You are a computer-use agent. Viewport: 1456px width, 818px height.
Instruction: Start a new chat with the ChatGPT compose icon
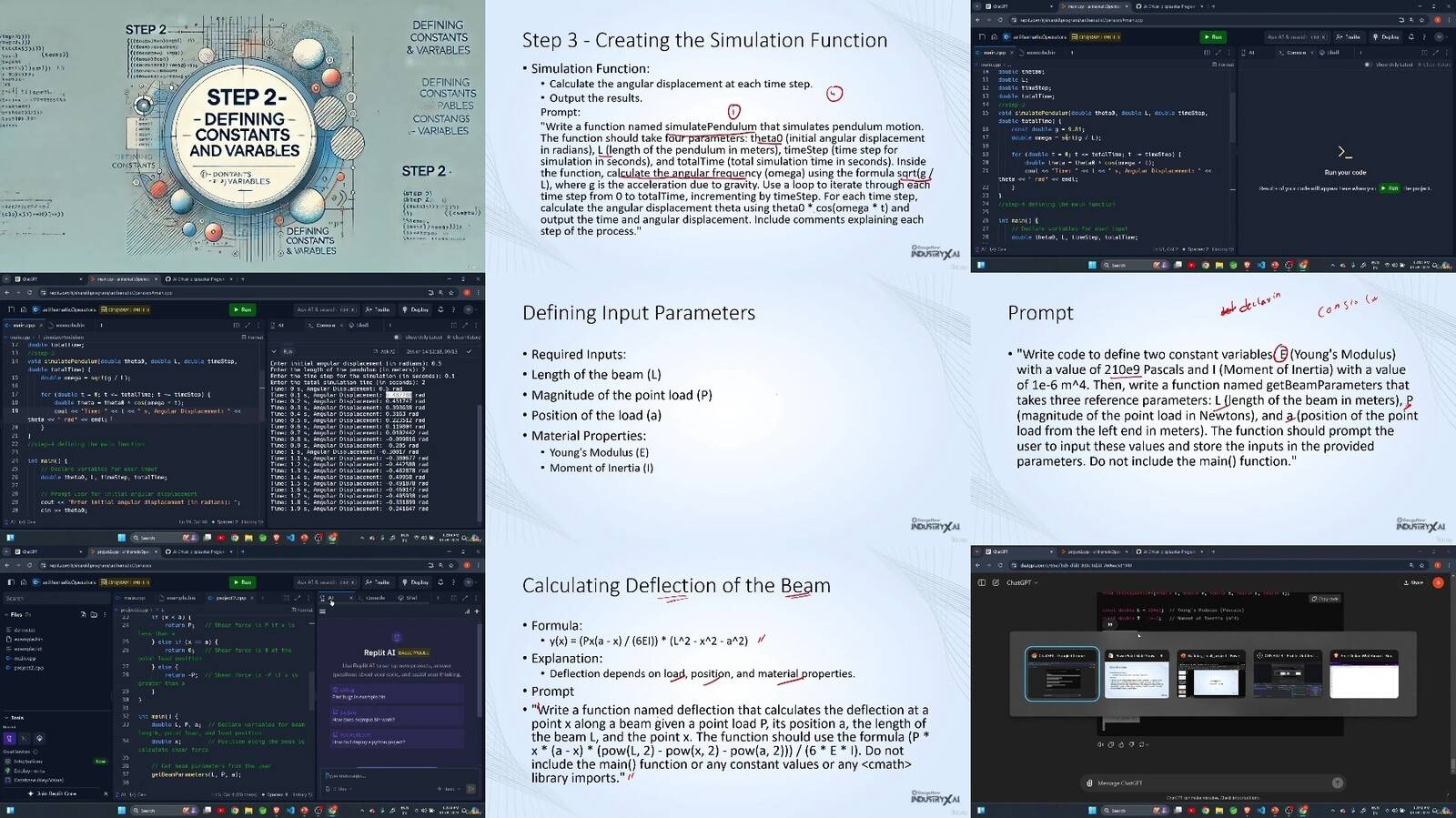(996, 582)
